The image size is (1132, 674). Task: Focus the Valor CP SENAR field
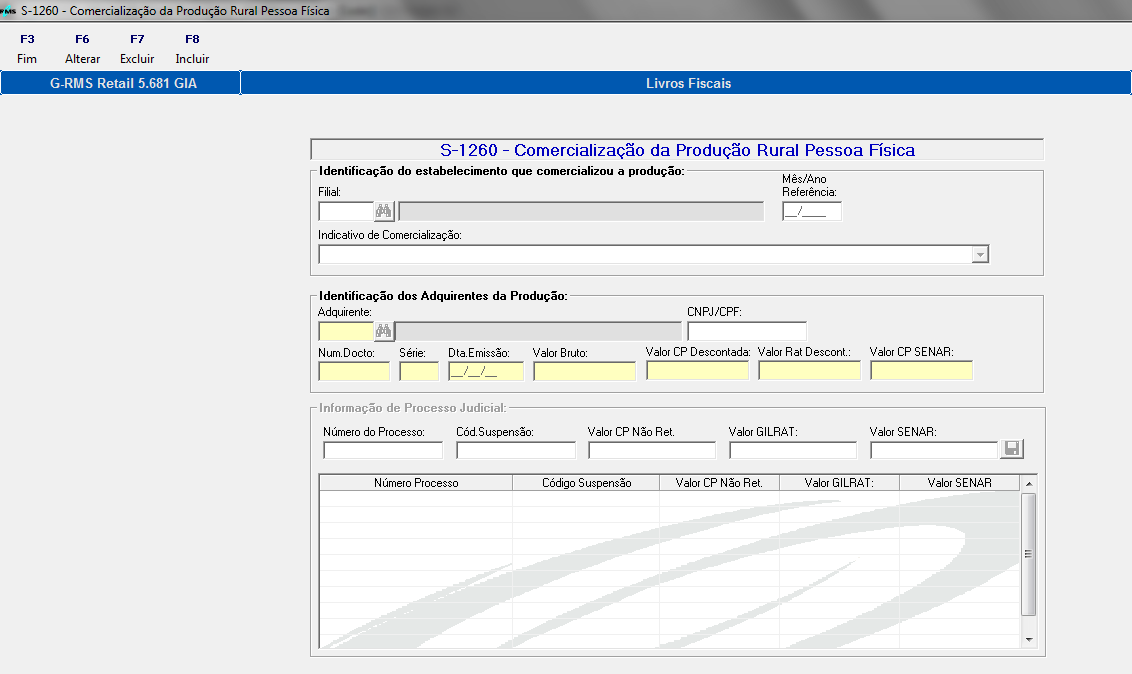(922, 371)
